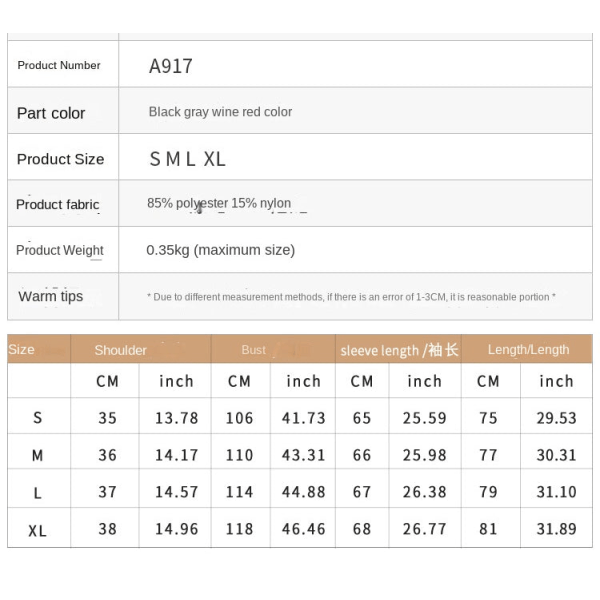
Task: Click the L sleeve inch value 26.38
Action: click(424, 492)
